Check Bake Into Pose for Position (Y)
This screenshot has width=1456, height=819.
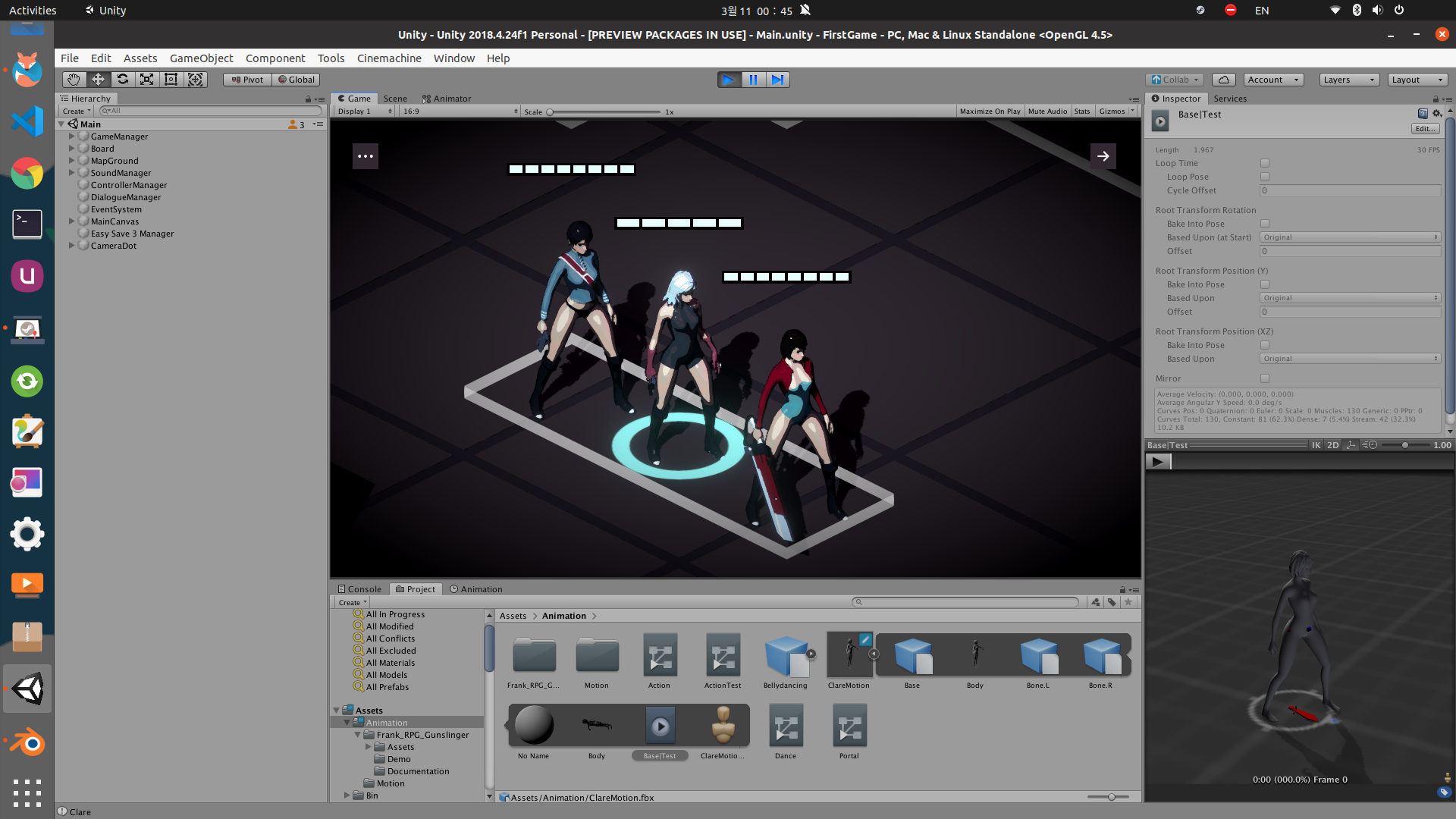[x=1264, y=284]
